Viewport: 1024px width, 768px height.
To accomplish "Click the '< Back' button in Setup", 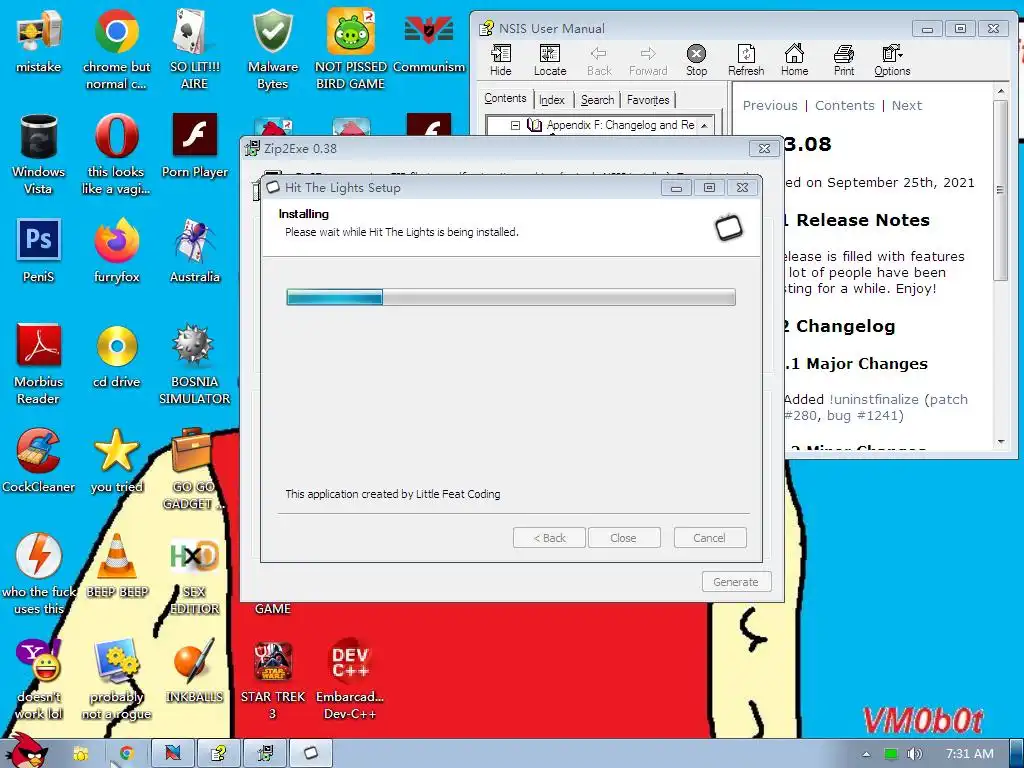I will 549,538.
